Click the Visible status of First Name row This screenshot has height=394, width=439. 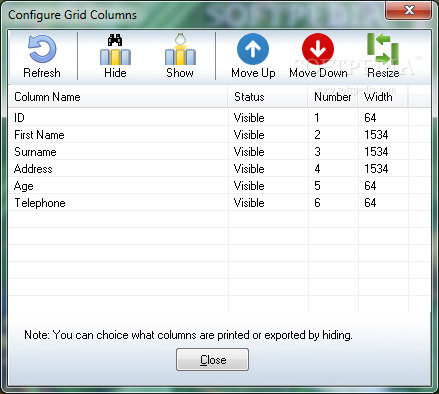coord(249,135)
